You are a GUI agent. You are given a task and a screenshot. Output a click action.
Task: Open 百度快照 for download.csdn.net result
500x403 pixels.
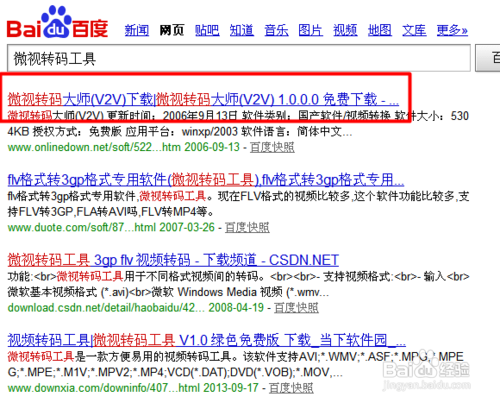point(296,307)
